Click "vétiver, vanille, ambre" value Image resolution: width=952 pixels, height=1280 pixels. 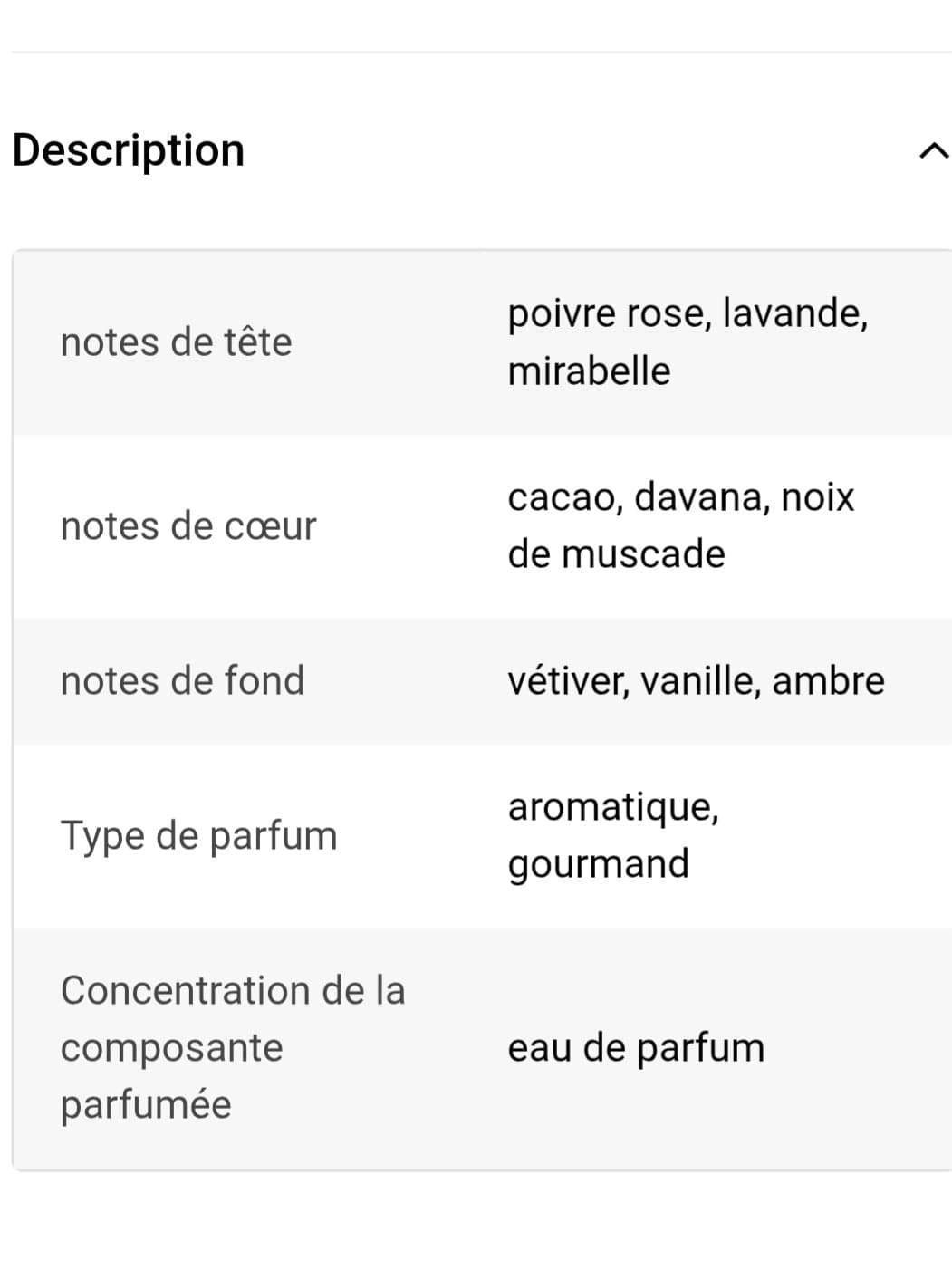tap(696, 680)
